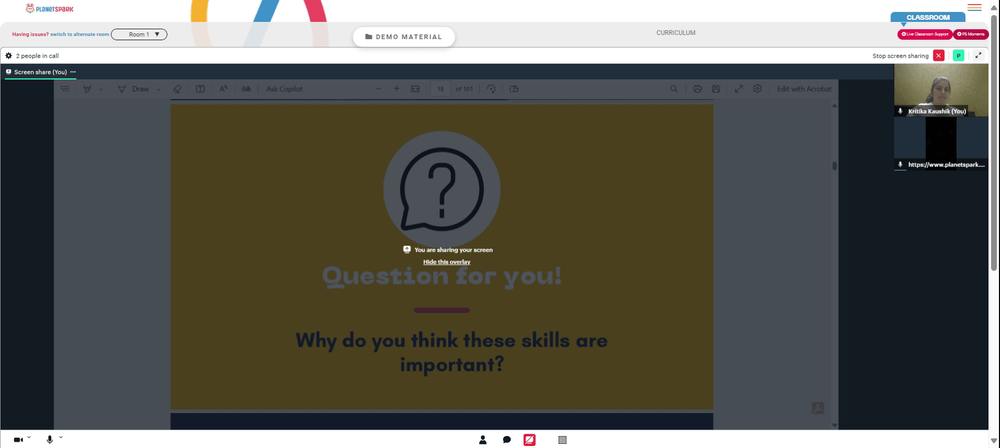Expand Draw tool options arrow
Image resolution: width=1000 pixels, height=448 pixels.
click(x=158, y=89)
